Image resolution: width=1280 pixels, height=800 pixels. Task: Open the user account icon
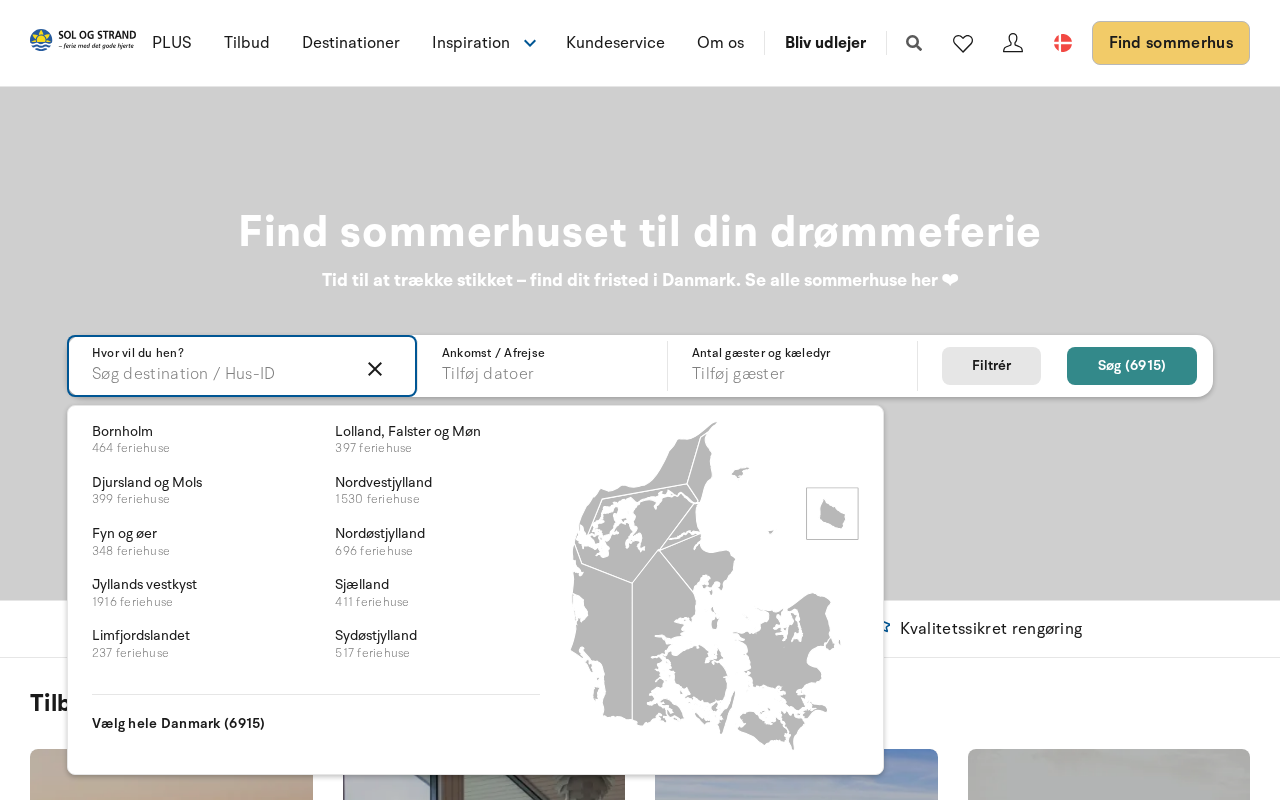point(1013,43)
